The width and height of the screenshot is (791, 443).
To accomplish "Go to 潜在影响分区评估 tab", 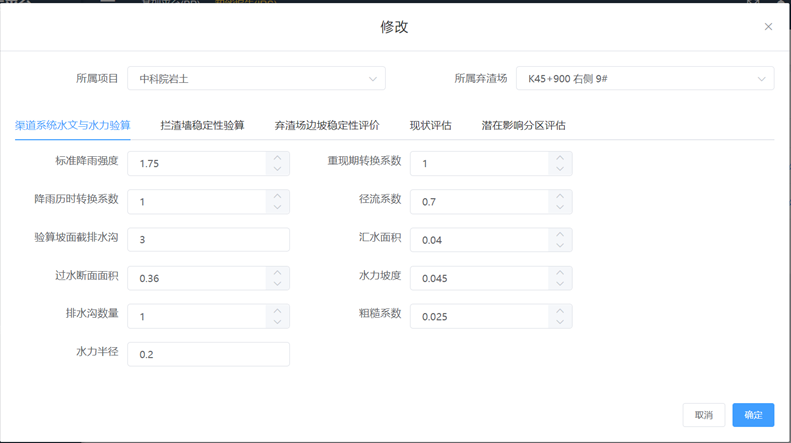I will point(523,126).
